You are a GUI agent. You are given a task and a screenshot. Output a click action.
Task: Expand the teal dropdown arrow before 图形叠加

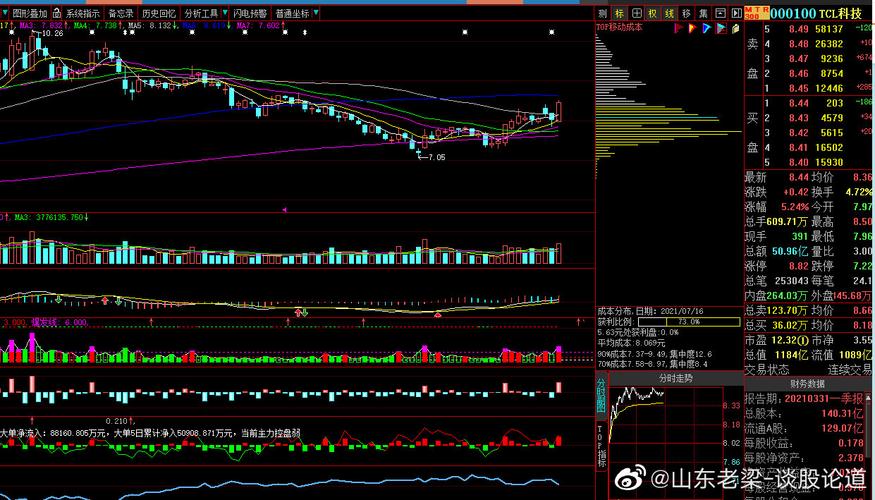point(5,13)
